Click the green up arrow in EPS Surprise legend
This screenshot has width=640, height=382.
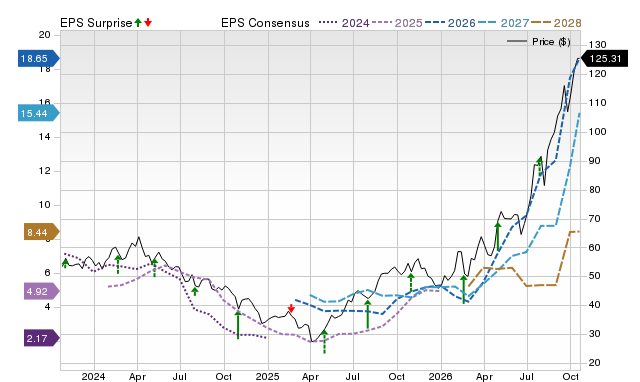(138, 22)
